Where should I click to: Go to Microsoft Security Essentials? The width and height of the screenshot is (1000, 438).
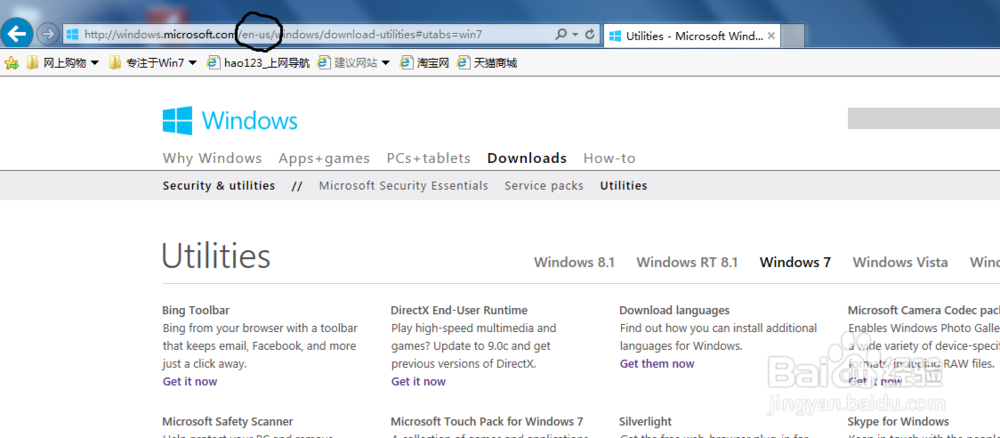tap(404, 186)
